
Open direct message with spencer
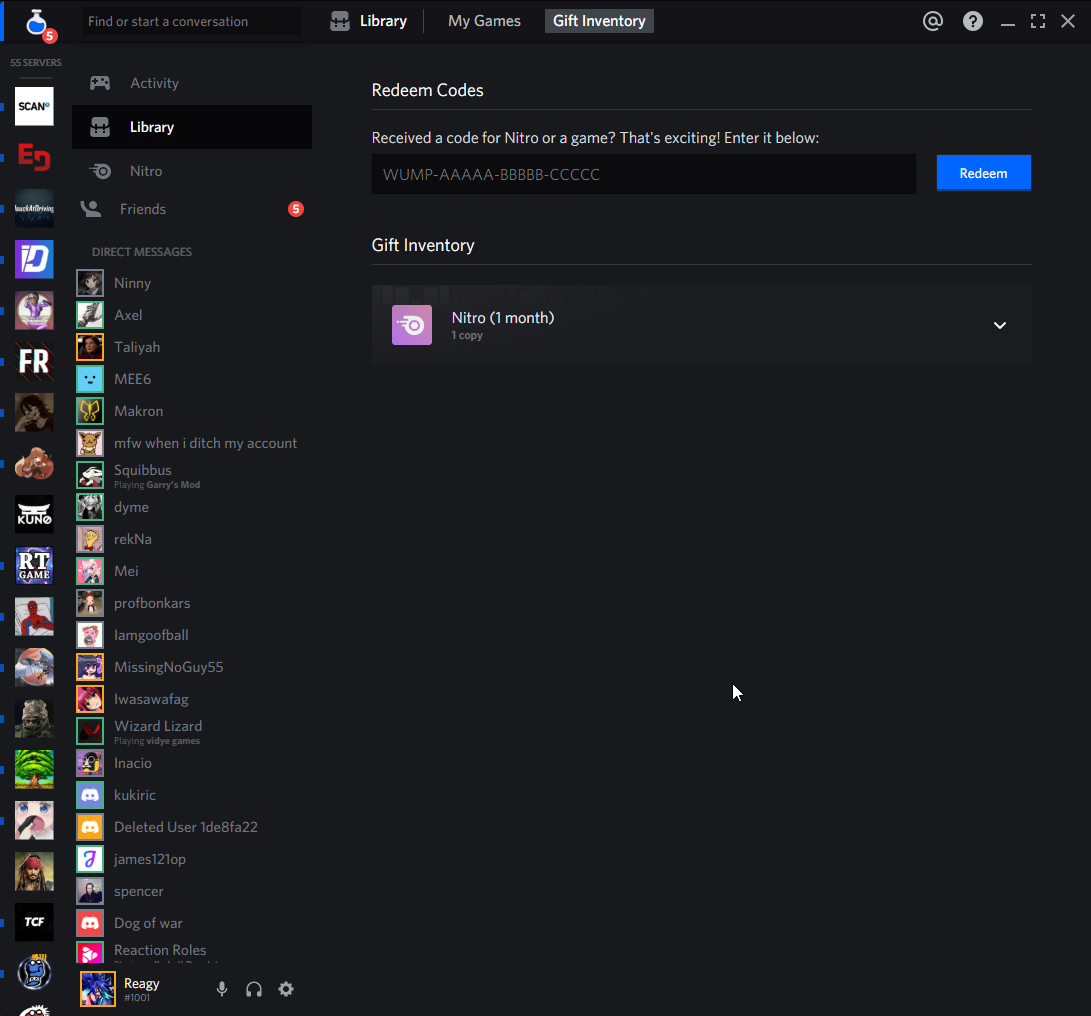pos(192,891)
